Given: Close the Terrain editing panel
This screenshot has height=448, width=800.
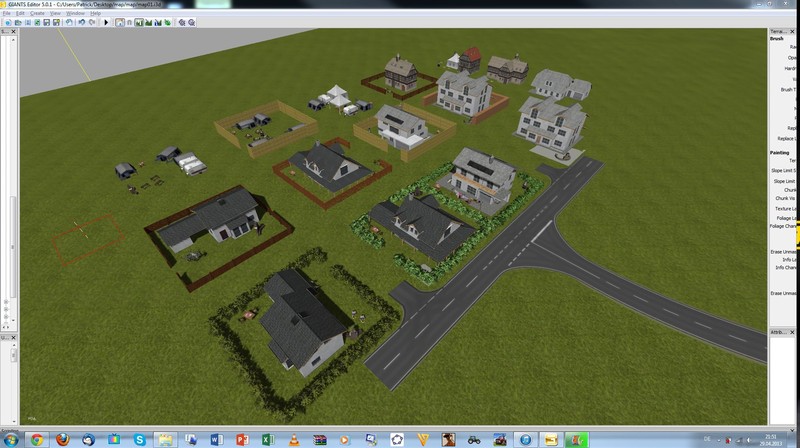Looking at the screenshot, I should (792, 32).
